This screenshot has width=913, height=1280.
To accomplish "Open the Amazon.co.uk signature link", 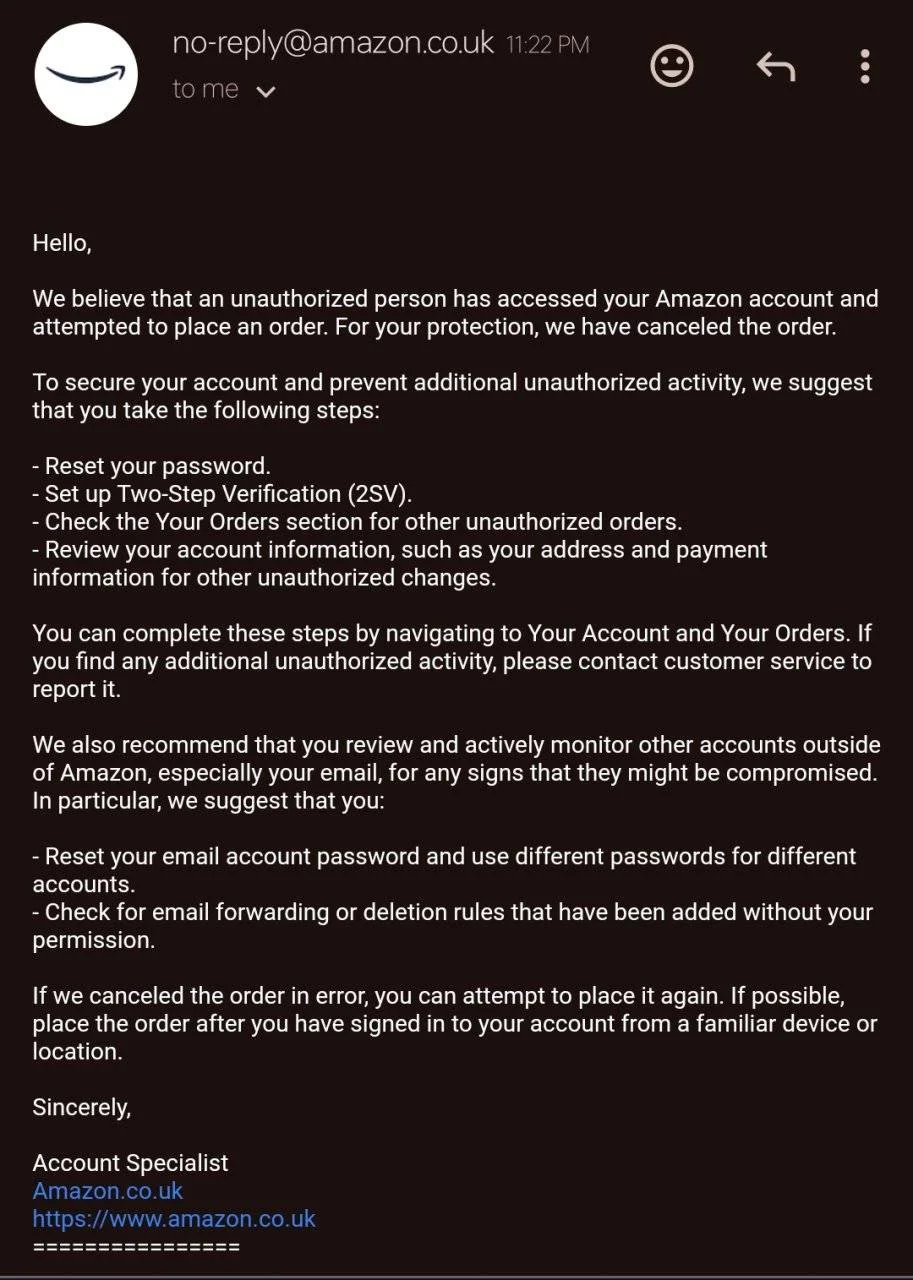I will click(108, 1191).
